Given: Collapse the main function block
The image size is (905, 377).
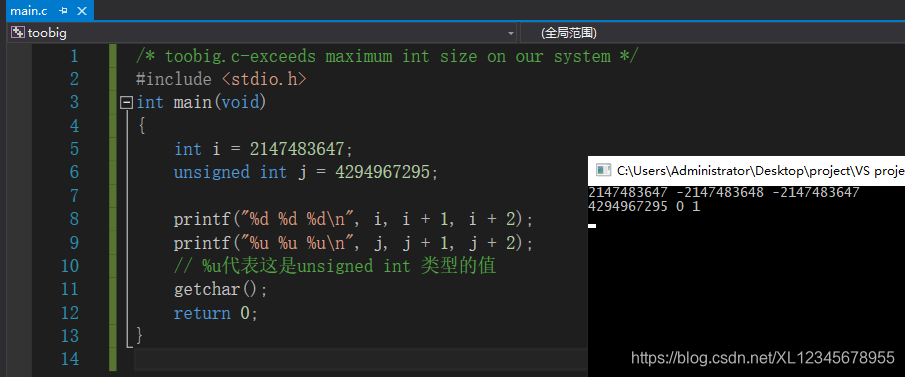Looking at the screenshot, I should [126, 103].
